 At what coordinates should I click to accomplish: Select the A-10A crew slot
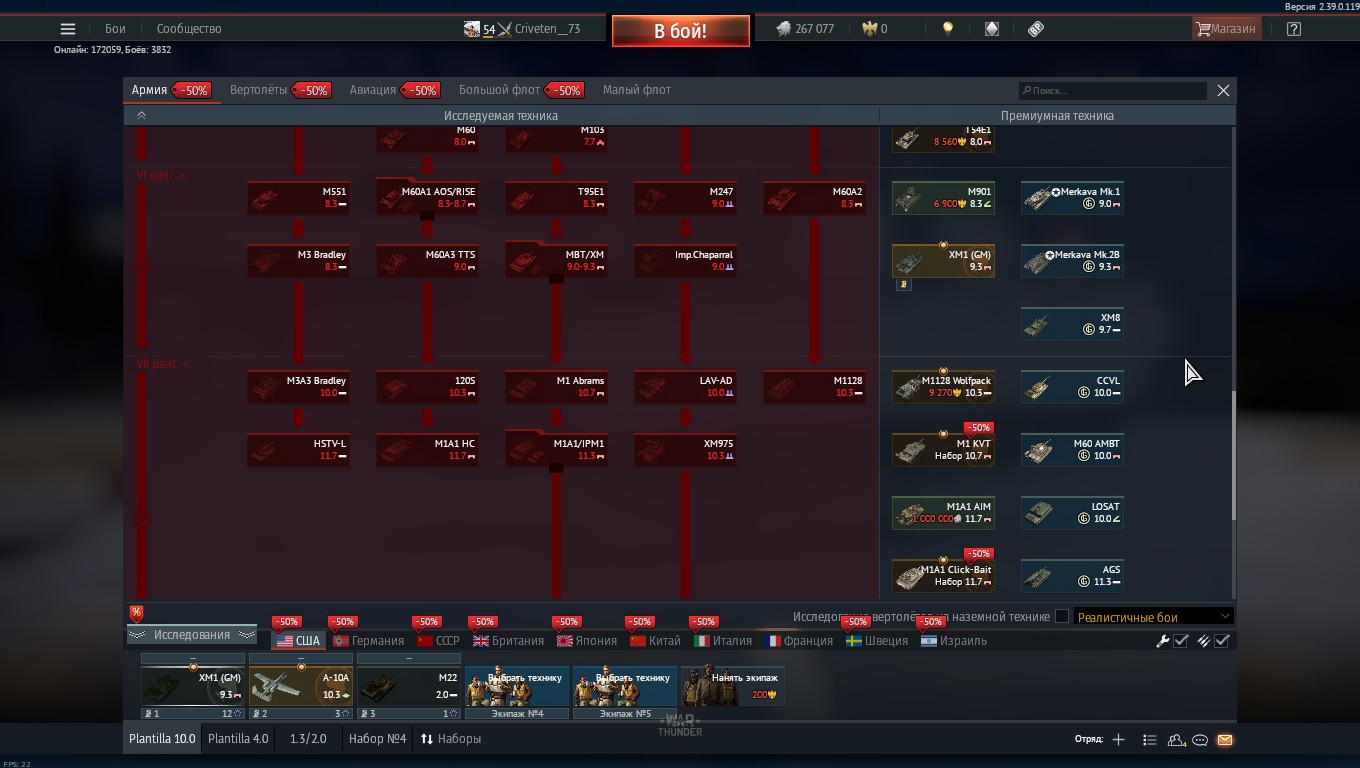coord(300,686)
